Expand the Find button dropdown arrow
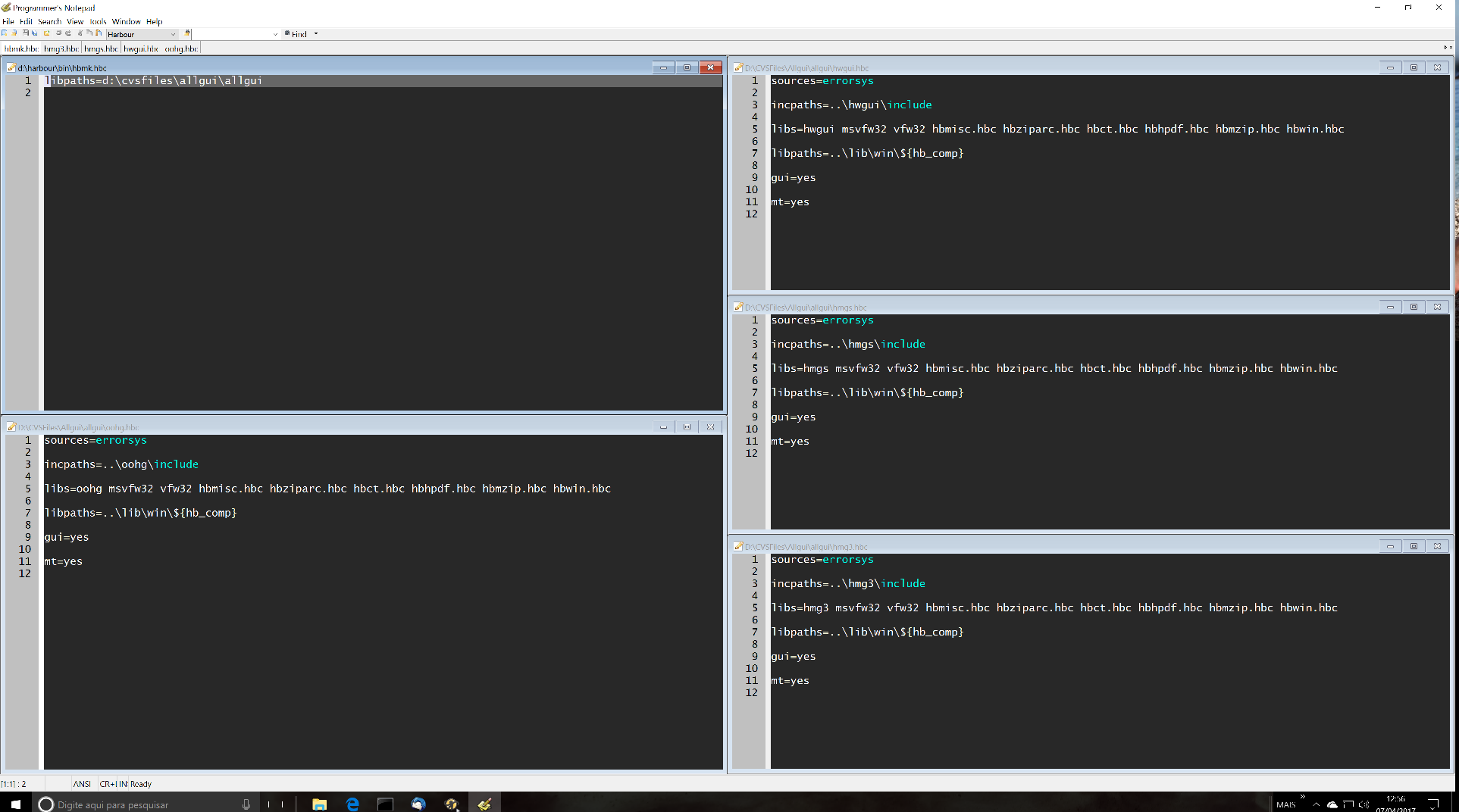Image resolution: width=1459 pixels, height=812 pixels. pyautogui.click(x=316, y=34)
